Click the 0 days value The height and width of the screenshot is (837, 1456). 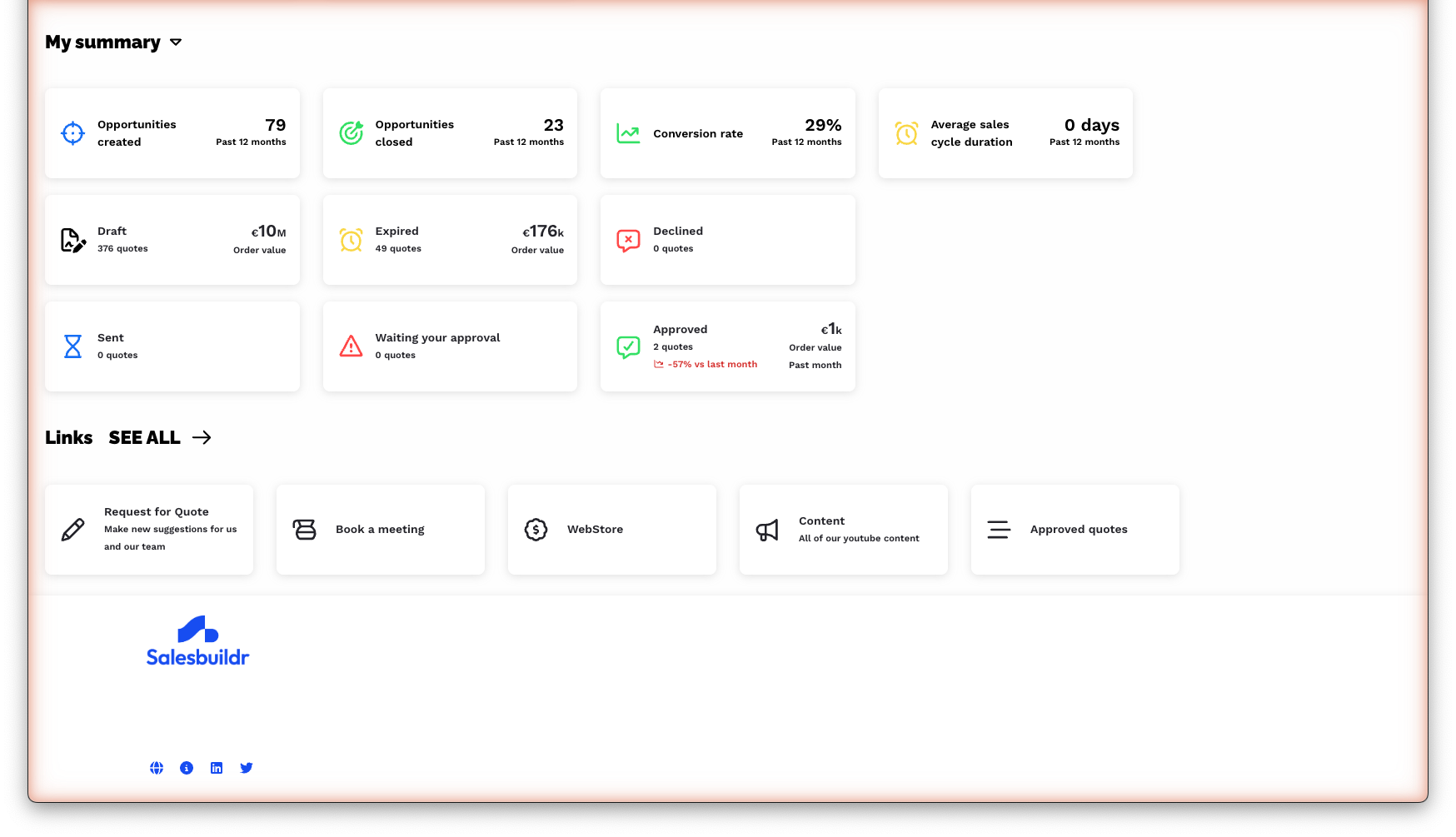(1092, 125)
